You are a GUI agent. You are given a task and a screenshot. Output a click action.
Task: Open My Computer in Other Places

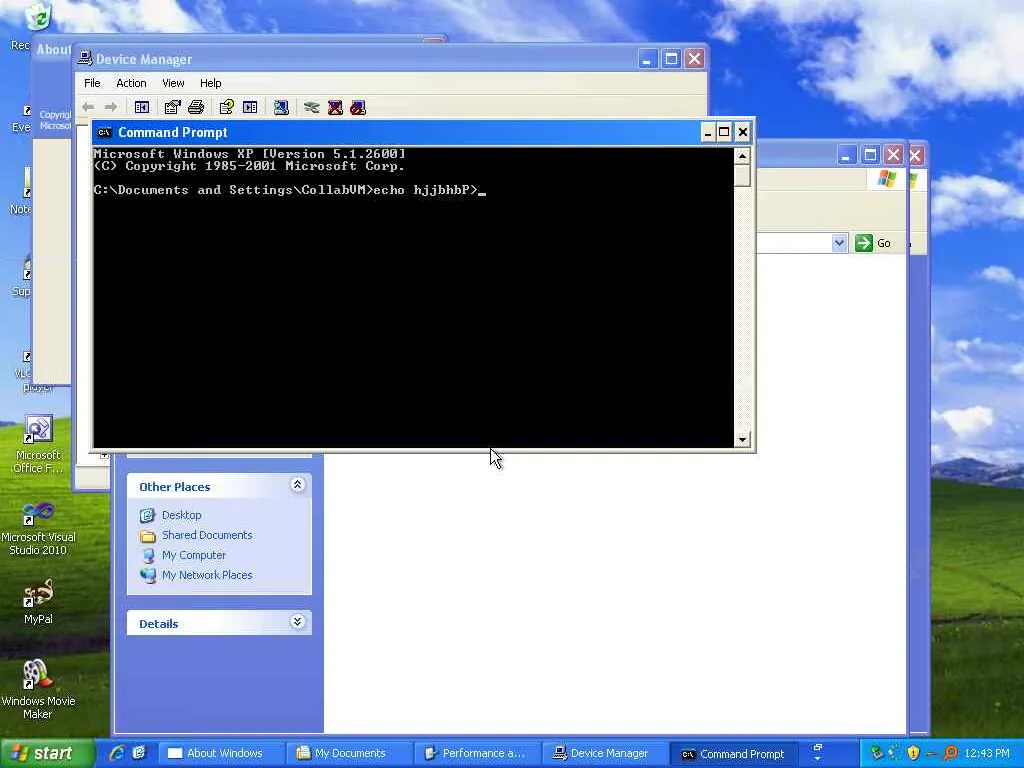[193, 555]
